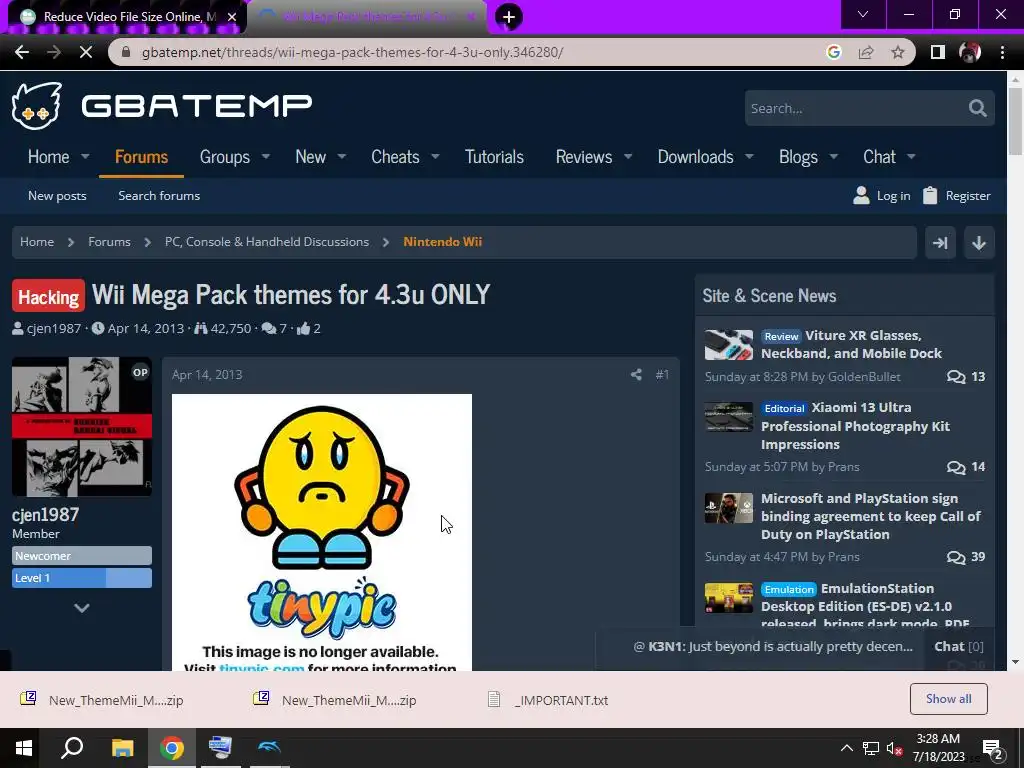Open Chrome profile avatar
The width and height of the screenshot is (1024, 768).
970,52
